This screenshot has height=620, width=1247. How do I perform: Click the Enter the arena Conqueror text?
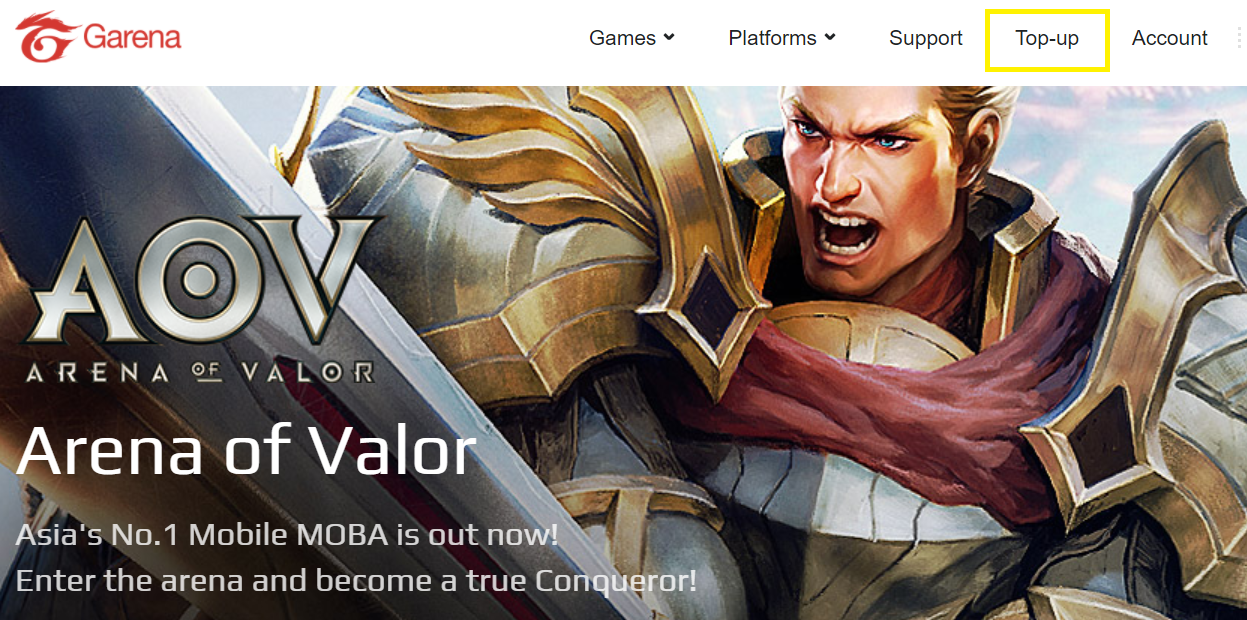(x=356, y=581)
